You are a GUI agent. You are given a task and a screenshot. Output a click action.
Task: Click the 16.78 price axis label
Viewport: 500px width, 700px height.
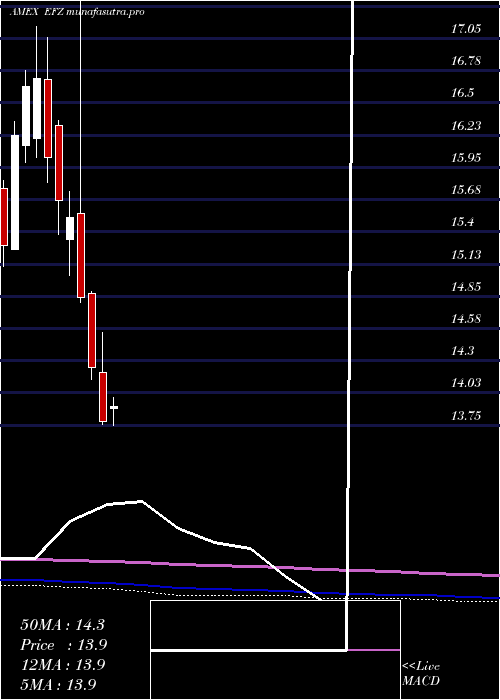click(x=466, y=61)
